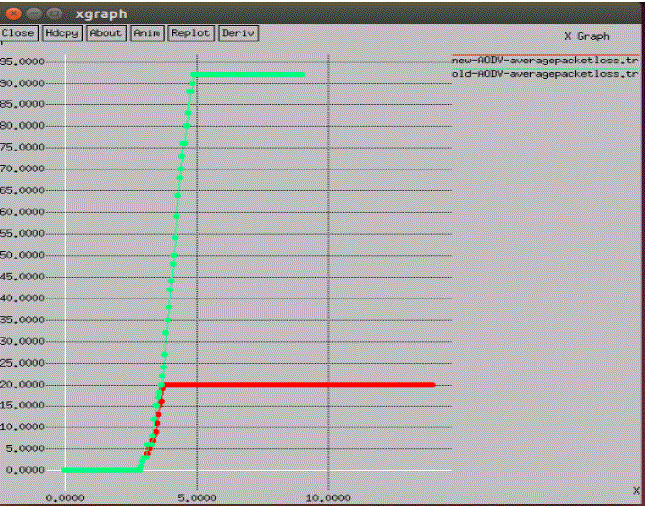Click Replot to redraw the graph

[x=190, y=33]
